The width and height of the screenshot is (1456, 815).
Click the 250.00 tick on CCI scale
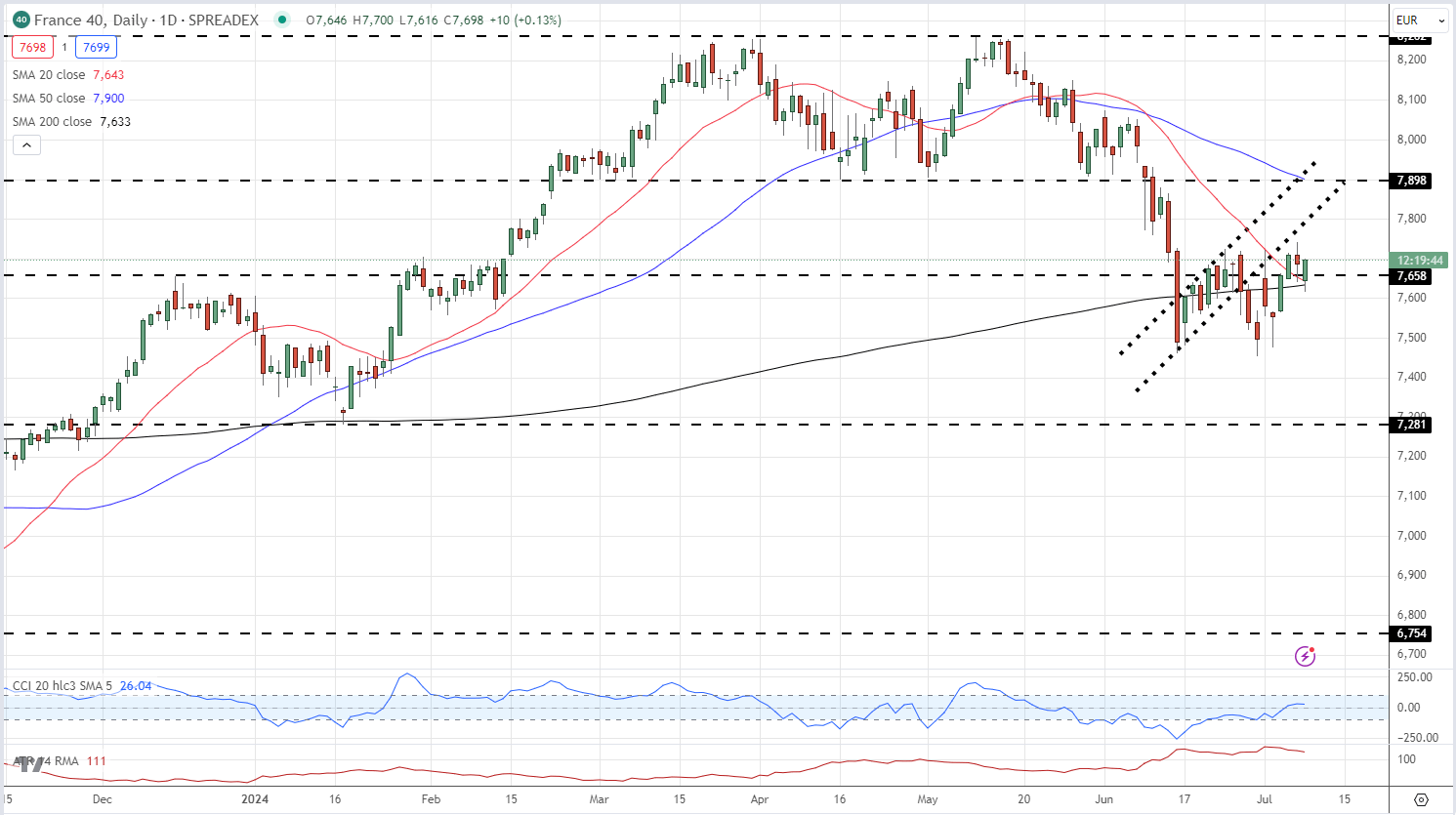click(x=1415, y=677)
